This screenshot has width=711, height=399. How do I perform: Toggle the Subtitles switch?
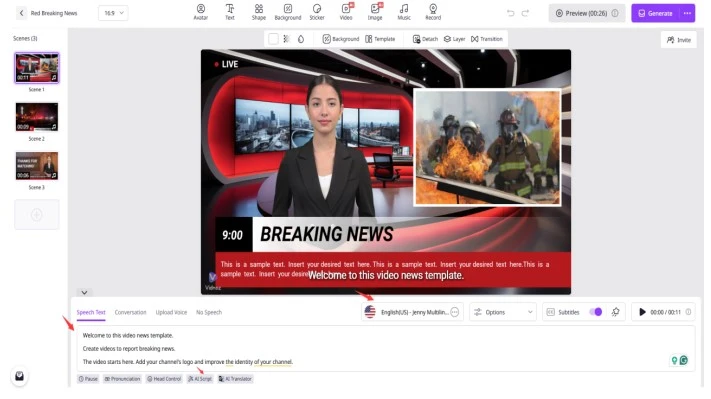[x=595, y=312]
